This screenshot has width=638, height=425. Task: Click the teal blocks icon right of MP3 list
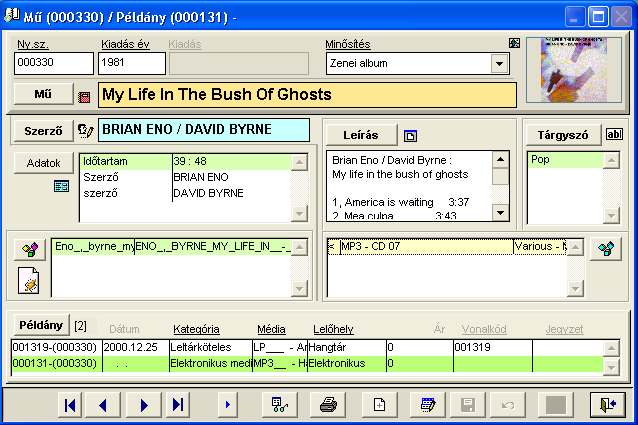pos(606,248)
